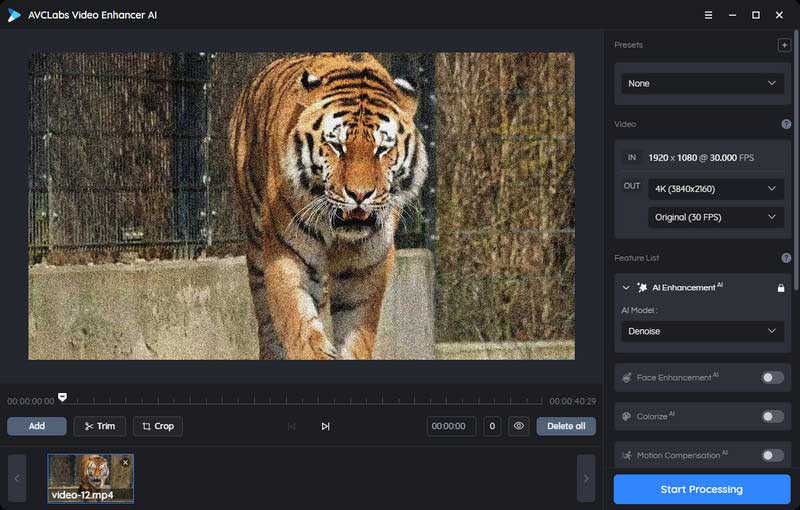This screenshot has width=800, height=510.
Task: Click the AI Model label
Action: [639, 310]
